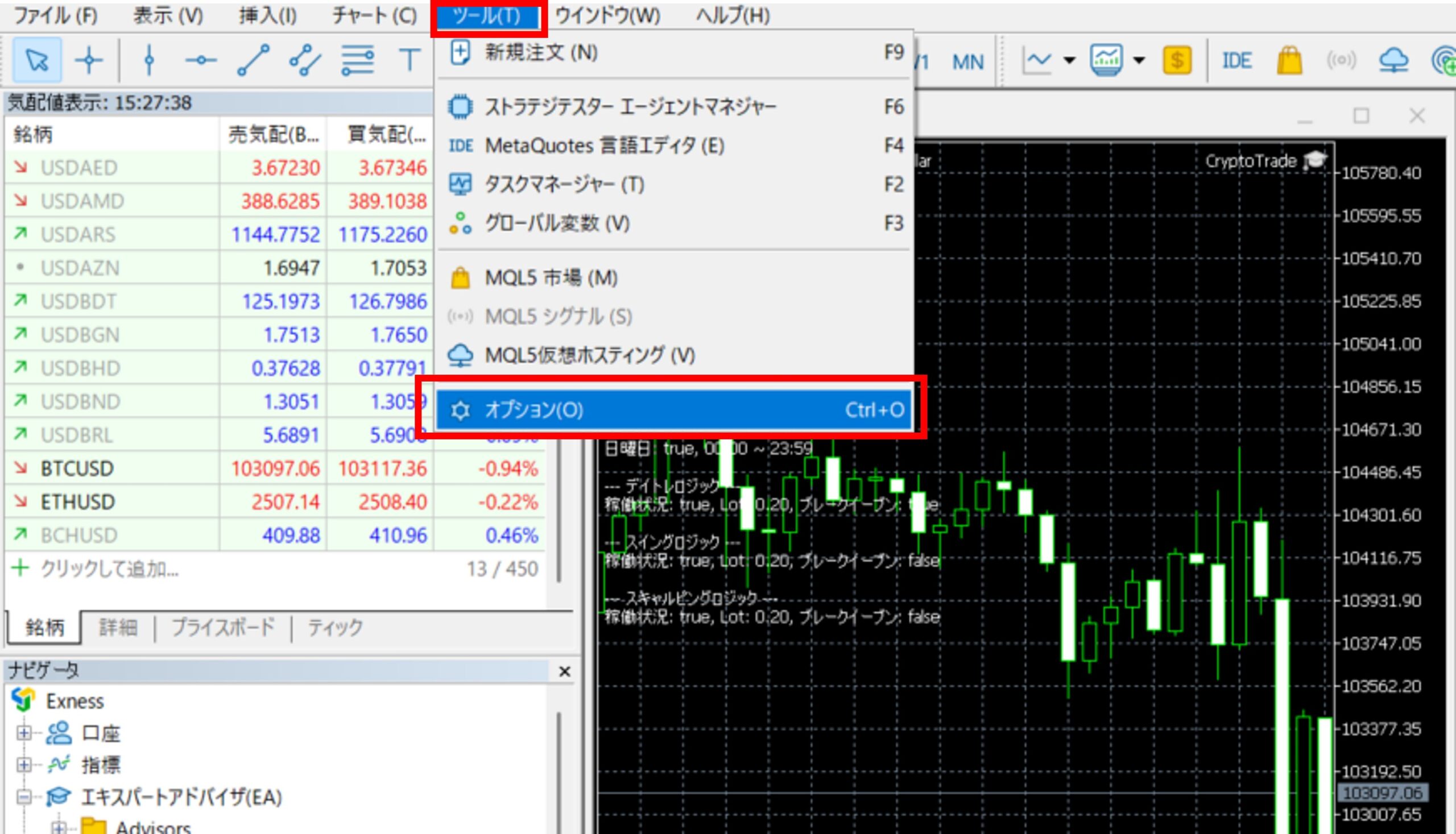This screenshot has width=1456, height=834.
Task: Choose オプション(O) from the tools menu
Action: coord(673,409)
